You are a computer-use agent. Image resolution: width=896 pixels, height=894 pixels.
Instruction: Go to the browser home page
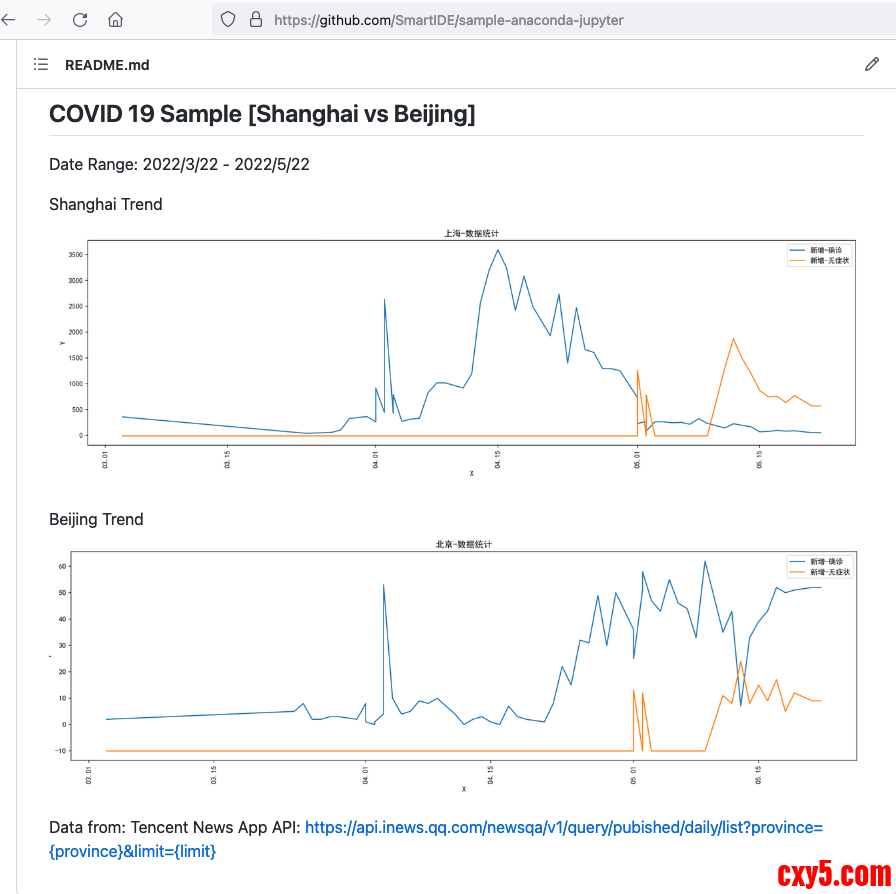[116, 19]
